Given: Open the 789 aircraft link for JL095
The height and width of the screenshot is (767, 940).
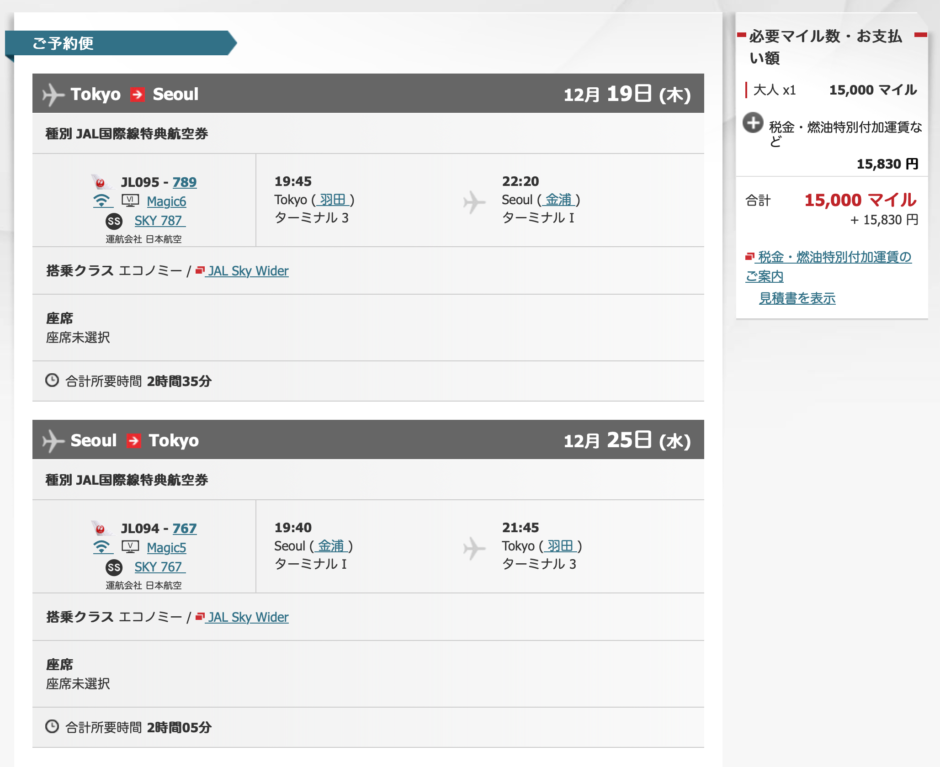Looking at the screenshot, I should (184, 182).
